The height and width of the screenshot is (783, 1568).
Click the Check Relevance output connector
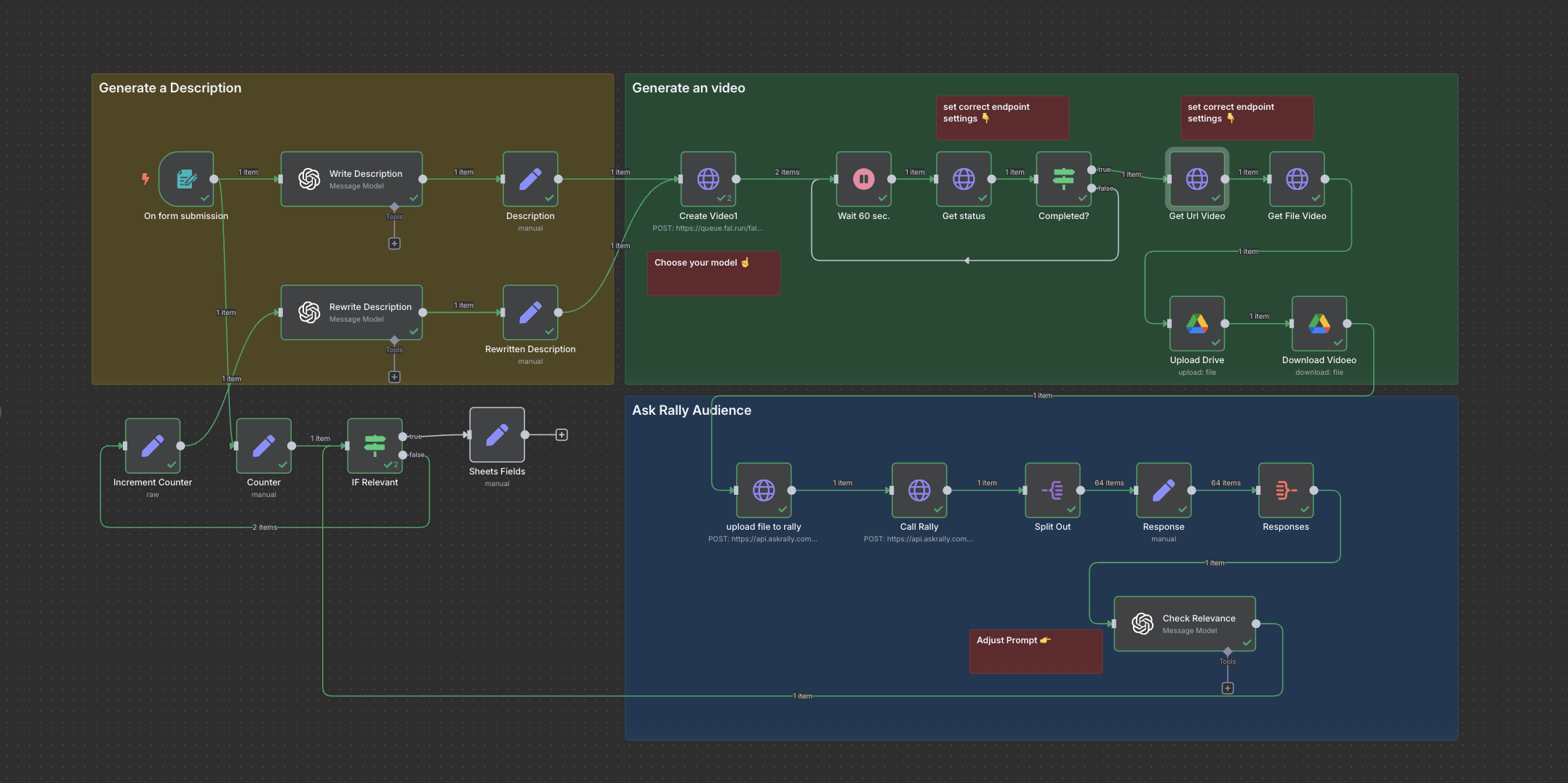click(x=1256, y=624)
